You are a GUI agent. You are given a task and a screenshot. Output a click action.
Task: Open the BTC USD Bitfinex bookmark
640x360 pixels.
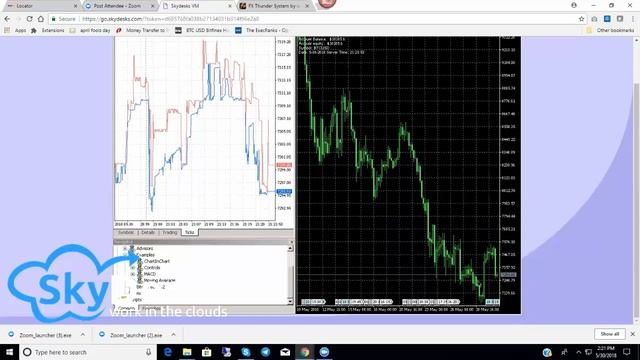202,30
